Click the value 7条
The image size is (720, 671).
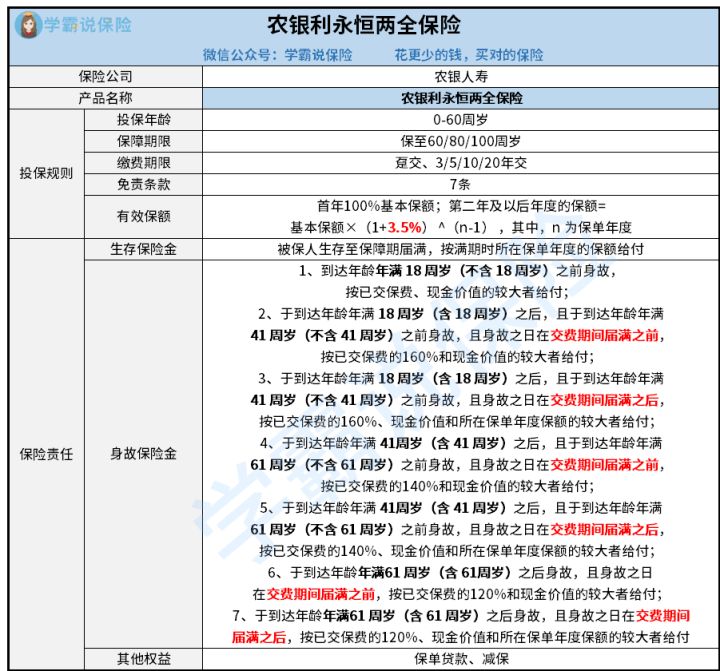tap(461, 185)
